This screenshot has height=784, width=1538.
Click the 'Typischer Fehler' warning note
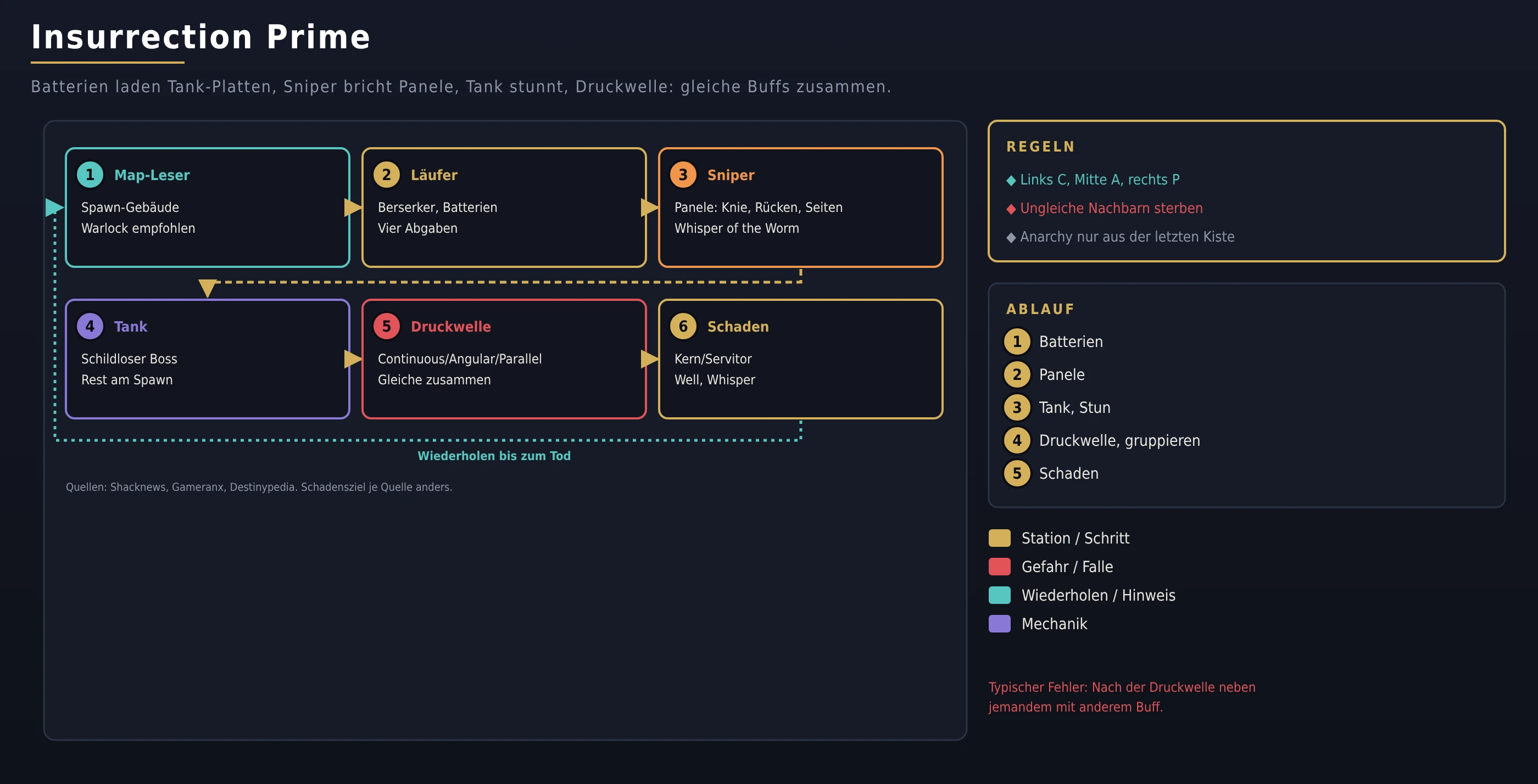pyautogui.click(x=1122, y=697)
